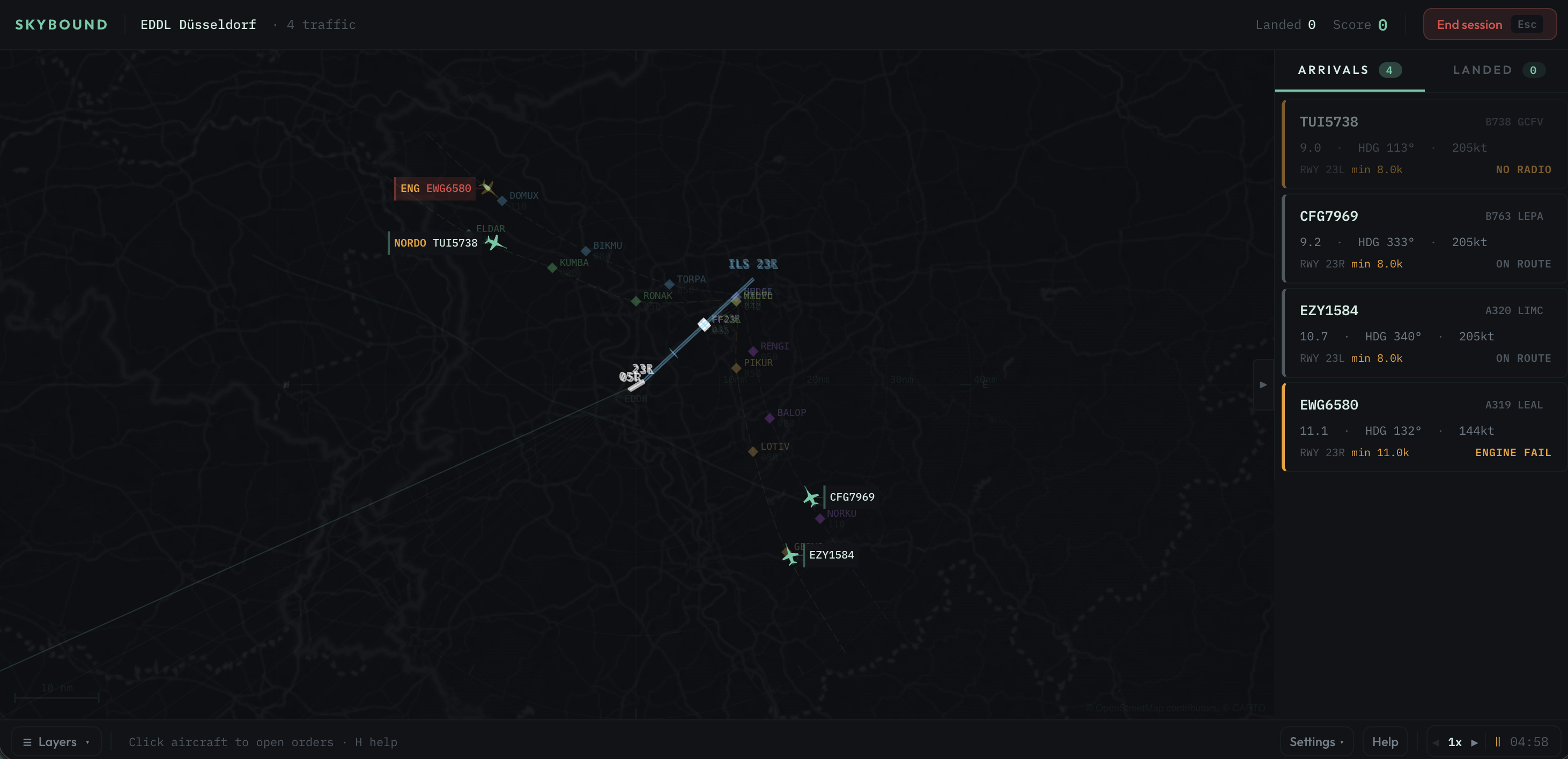This screenshot has width=1568, height=759.
Task: Decrease simulation speed with the left arrow
Action: click(1436, 742)
